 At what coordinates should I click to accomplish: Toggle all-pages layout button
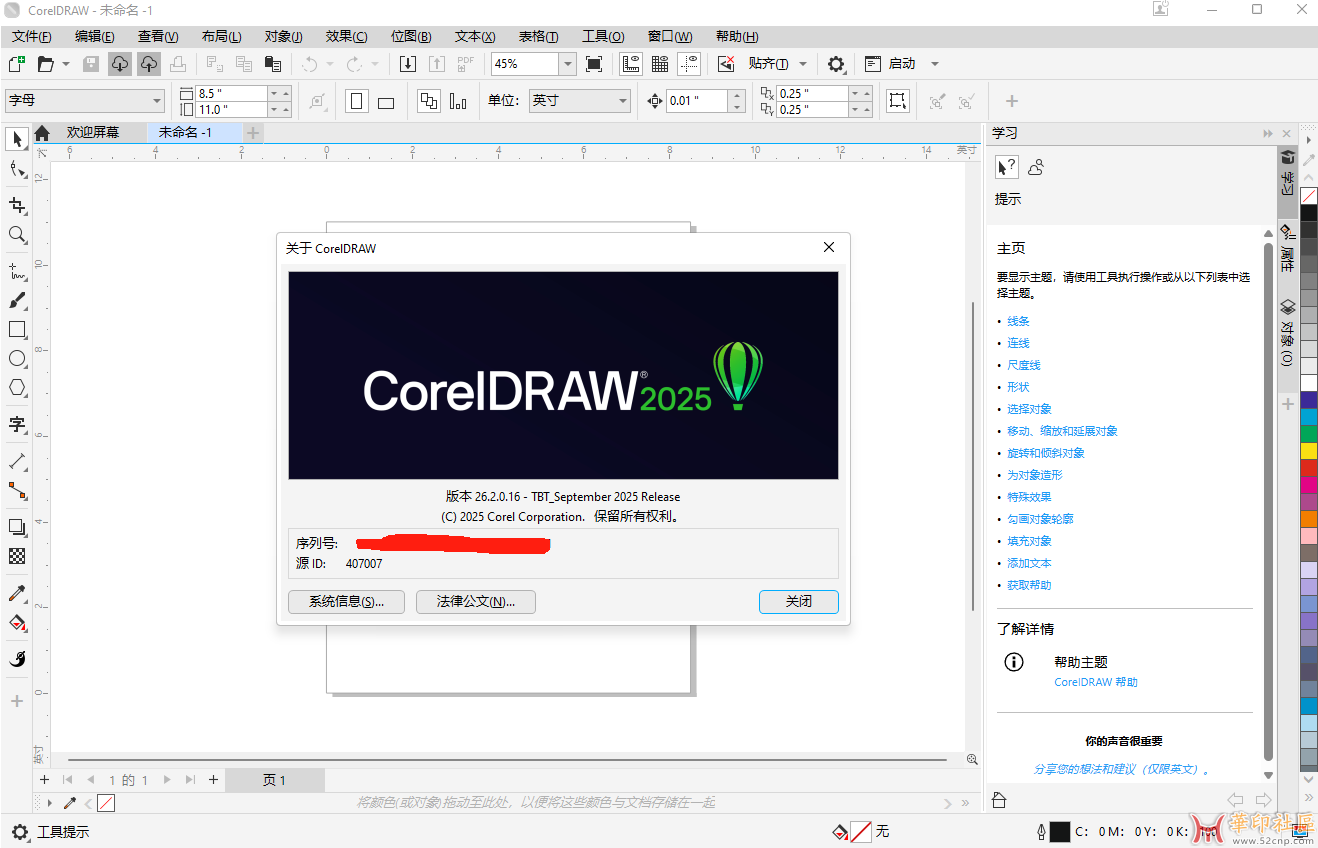click(429, 101)
